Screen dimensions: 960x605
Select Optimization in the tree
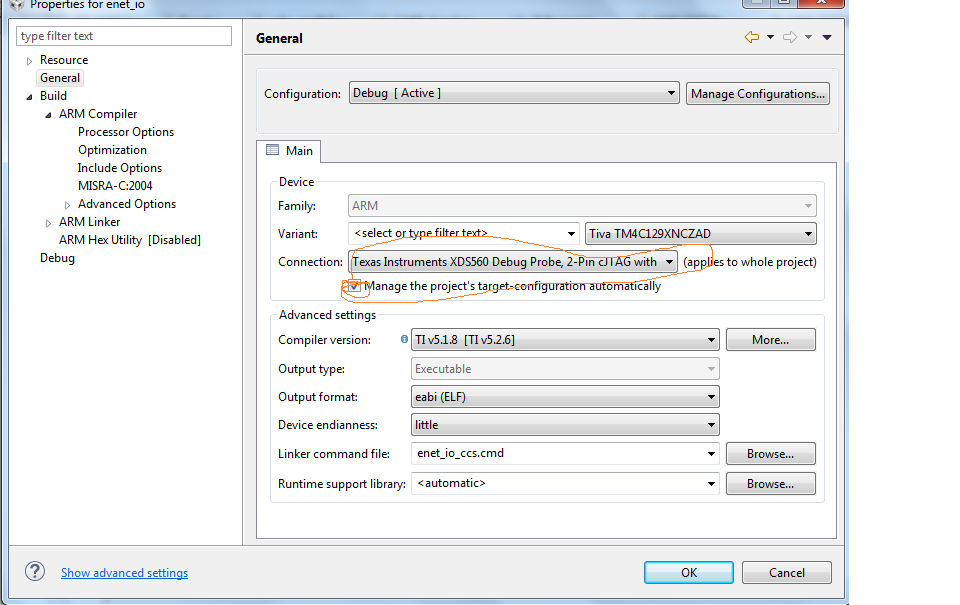click(x=112, y=150)
